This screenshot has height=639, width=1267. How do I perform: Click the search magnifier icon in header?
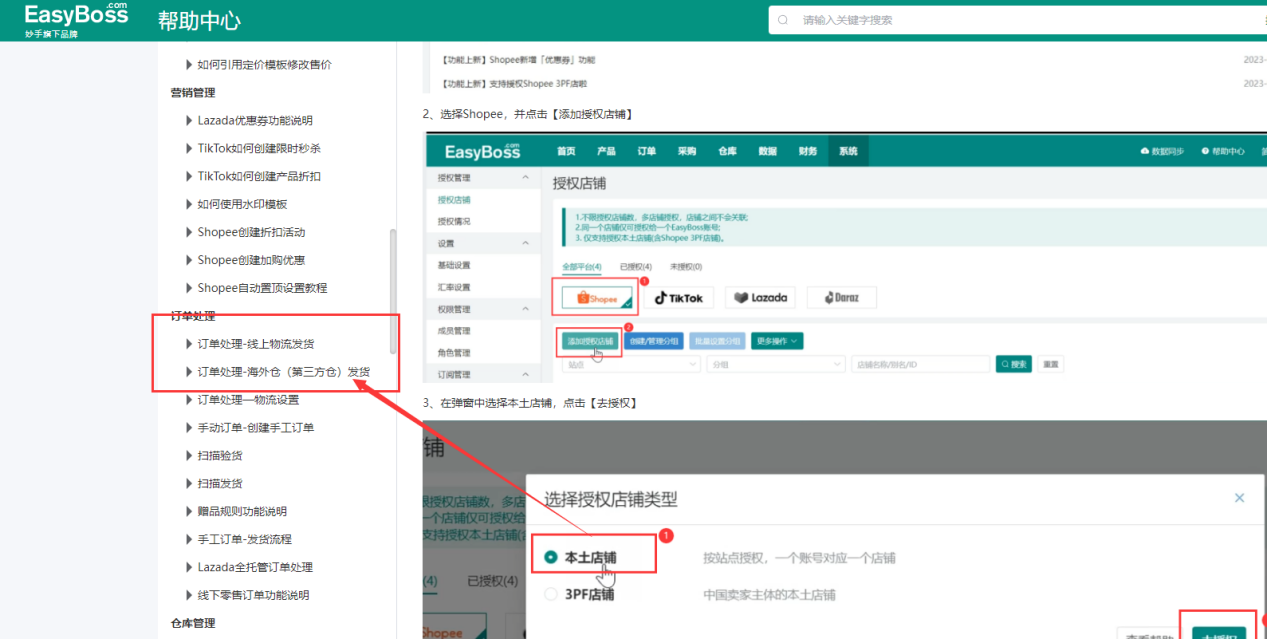(782, 20)
